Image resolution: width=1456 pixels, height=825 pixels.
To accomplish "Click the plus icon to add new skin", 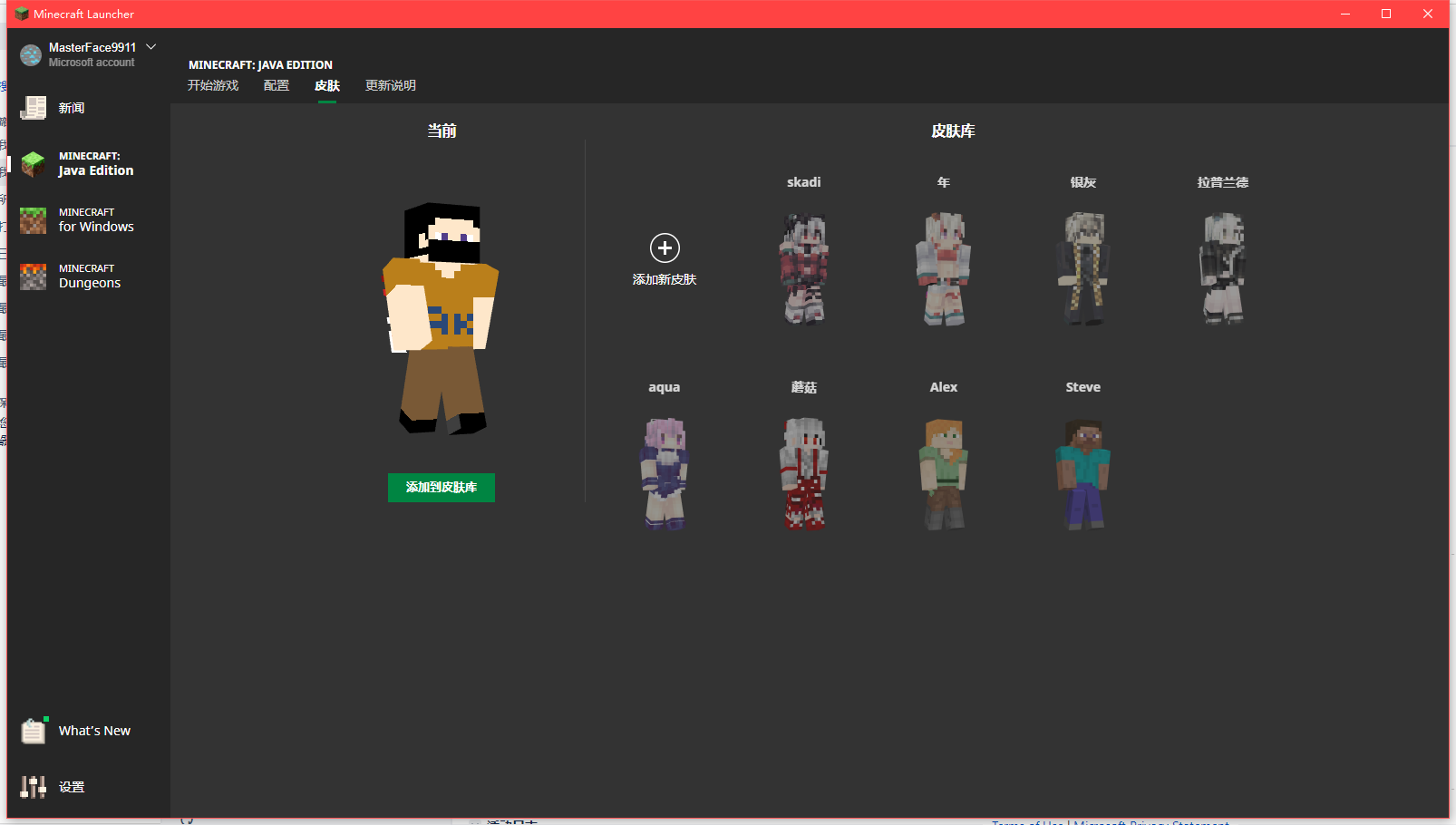I will pos(665,247).
